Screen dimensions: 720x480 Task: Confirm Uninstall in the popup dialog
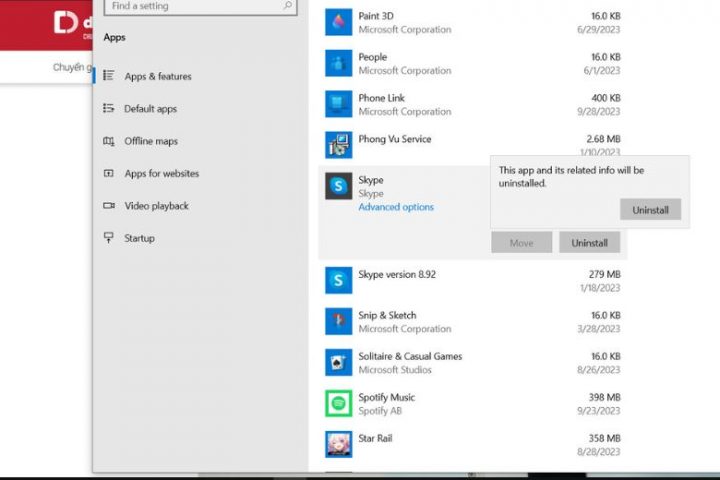pos(650,209)
